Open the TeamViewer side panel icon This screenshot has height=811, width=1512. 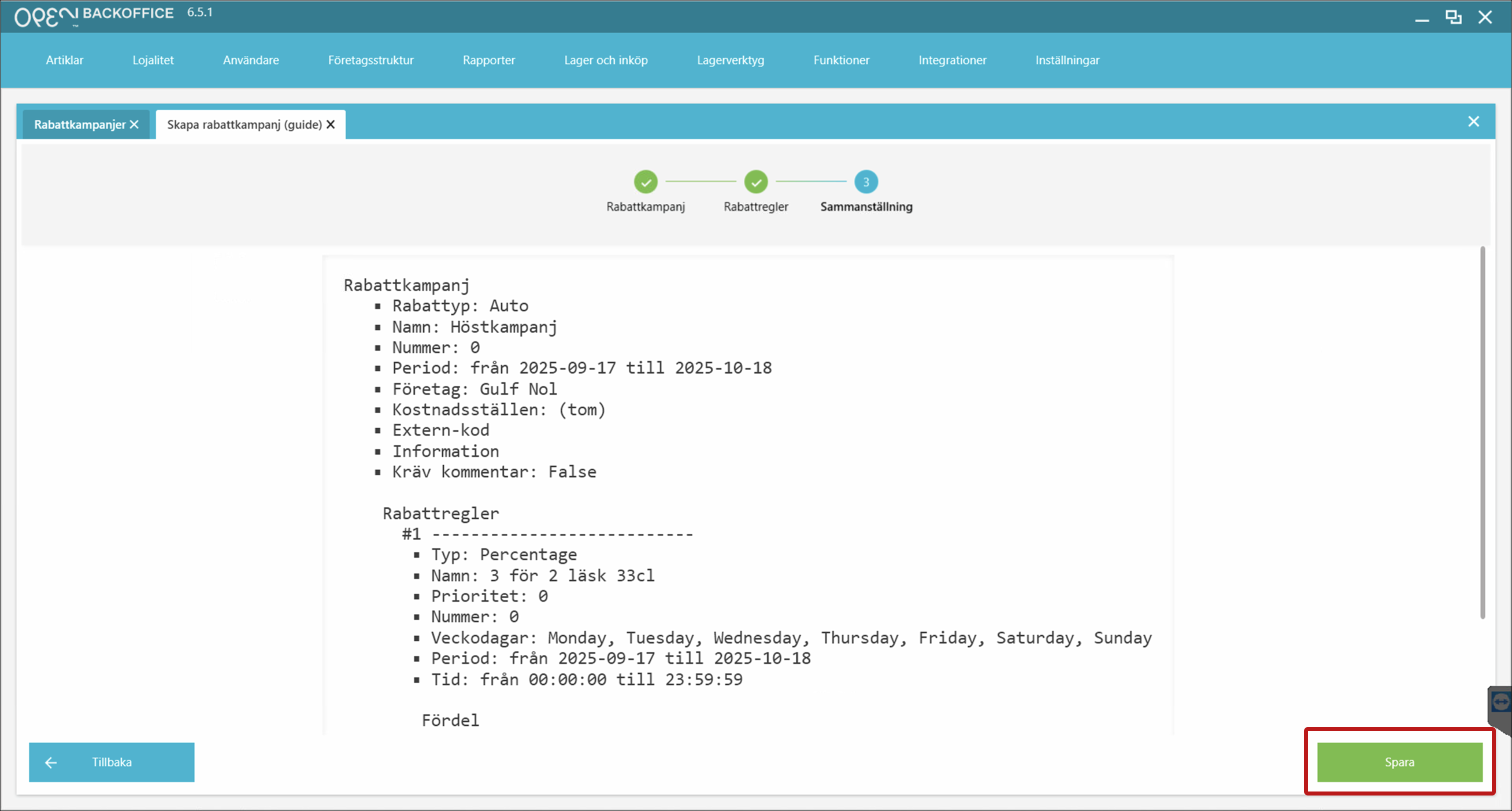click(x=1500, y=702)
